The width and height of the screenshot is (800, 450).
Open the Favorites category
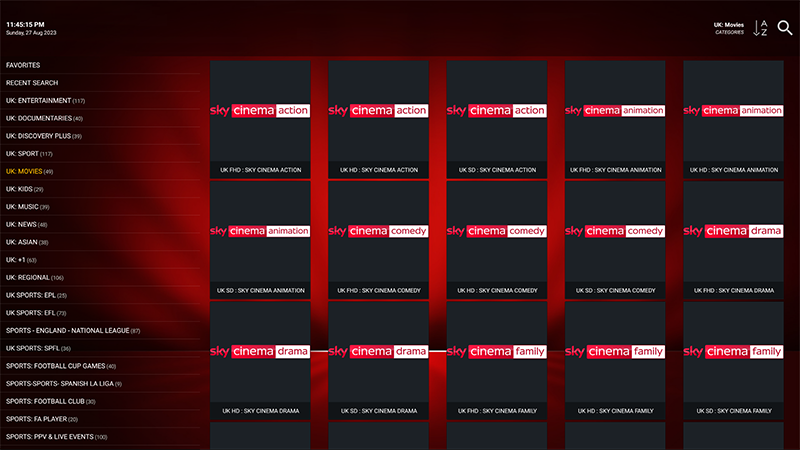click(x=24, y=65)
